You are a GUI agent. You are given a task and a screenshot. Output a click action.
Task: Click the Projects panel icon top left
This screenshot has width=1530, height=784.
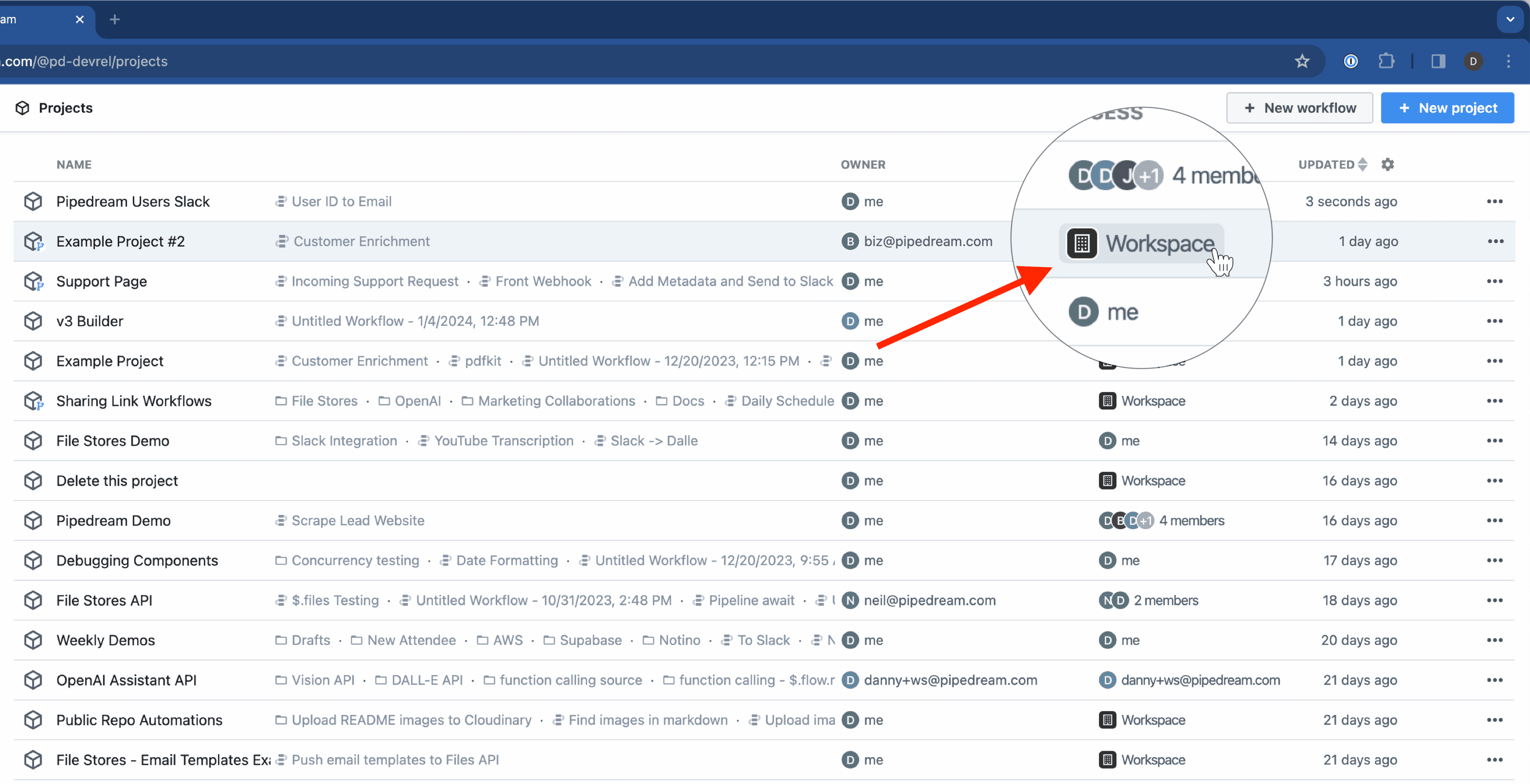pyautogui.click(x=22, y=107)
